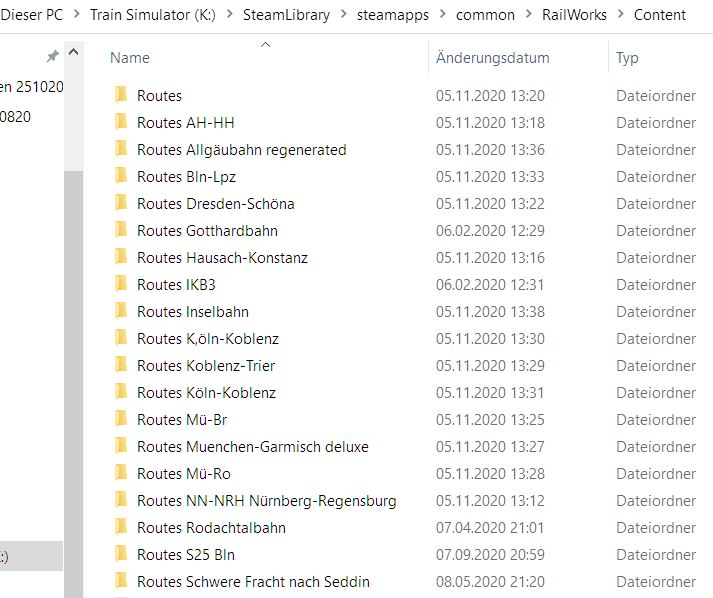Open the chevron after Train Simulator (K:)
This screenshot has width=713, height=598.
click(x=230, y=14)
